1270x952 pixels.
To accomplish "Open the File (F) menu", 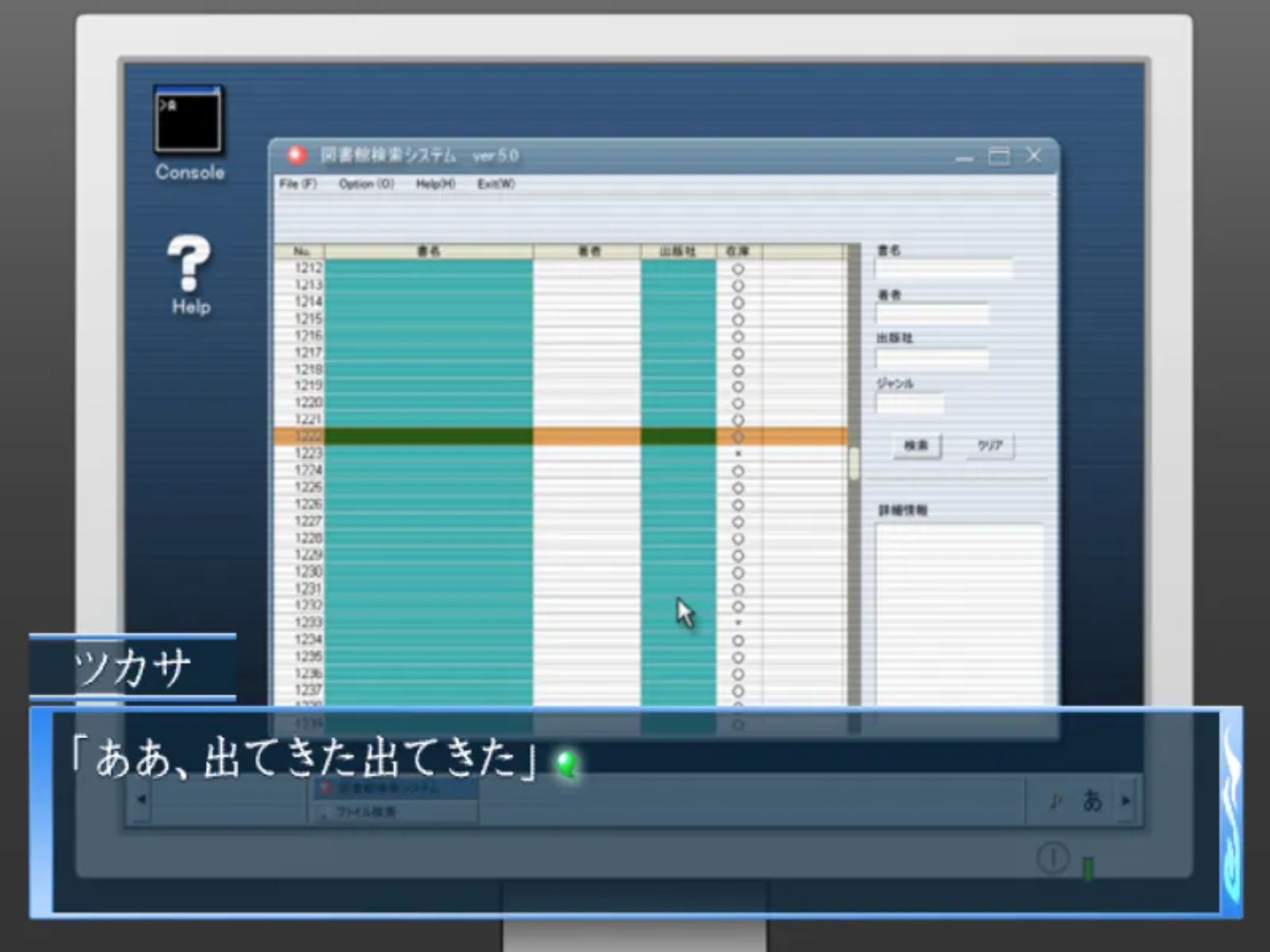I will click(298, 184).
